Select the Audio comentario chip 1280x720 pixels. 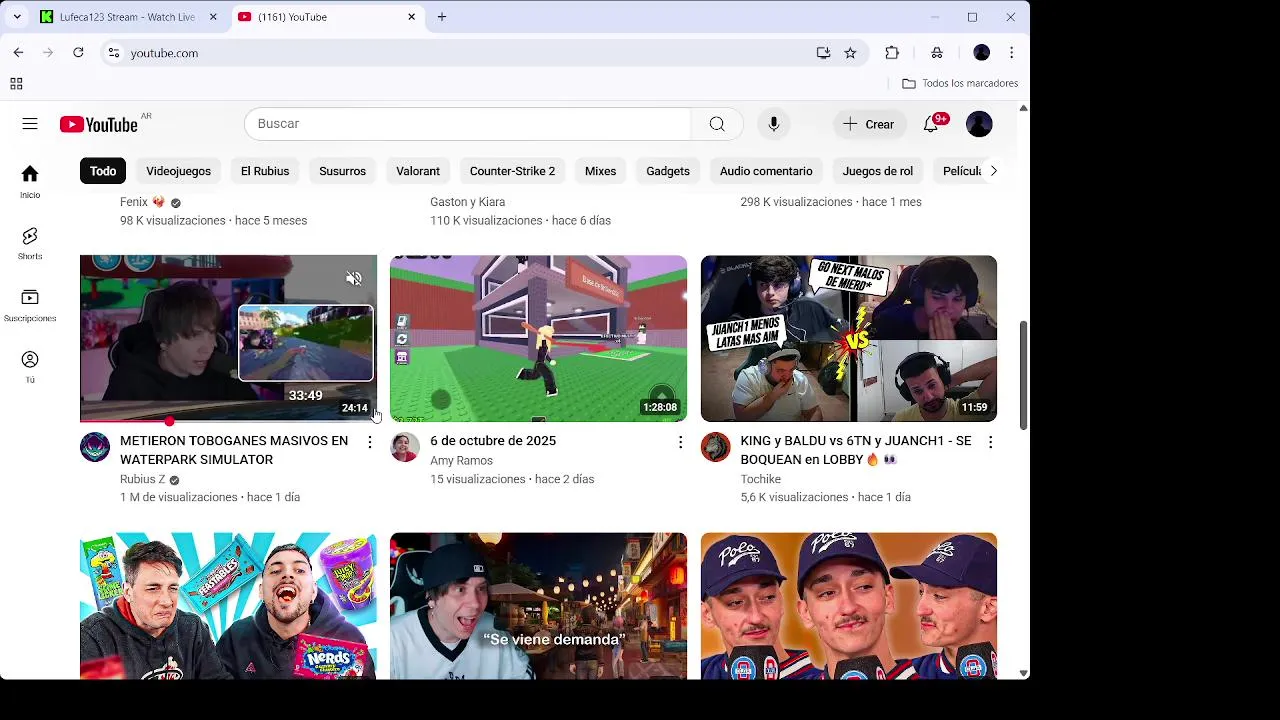[766, 171]
